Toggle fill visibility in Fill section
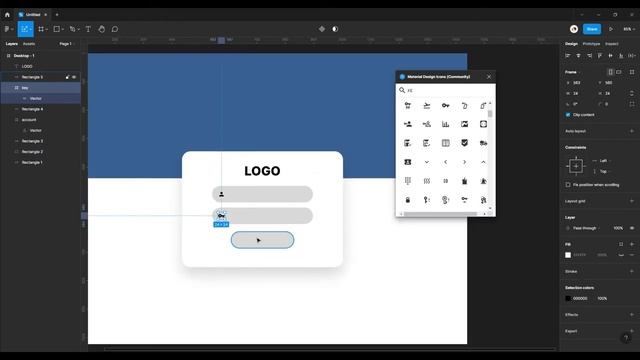The width and height of the screenshot is (640, 360). [x=621, y=255]
